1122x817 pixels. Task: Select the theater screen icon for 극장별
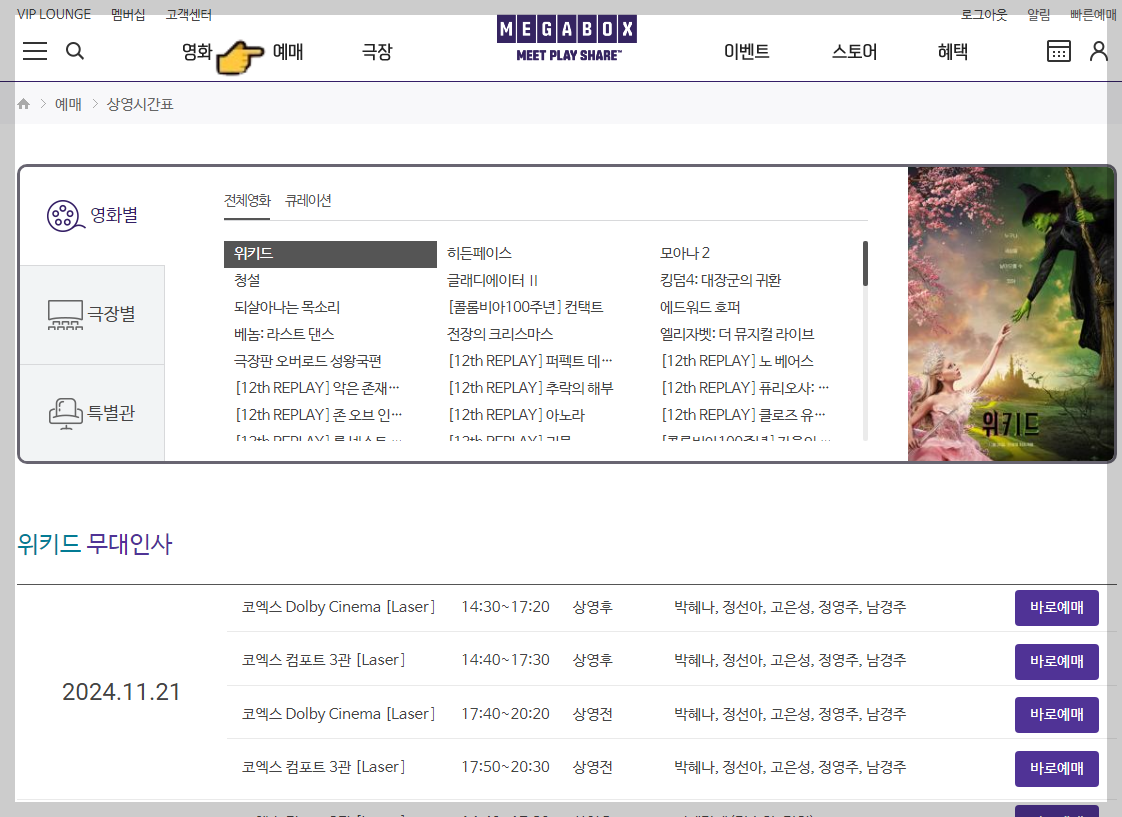(x=65, y=314)
